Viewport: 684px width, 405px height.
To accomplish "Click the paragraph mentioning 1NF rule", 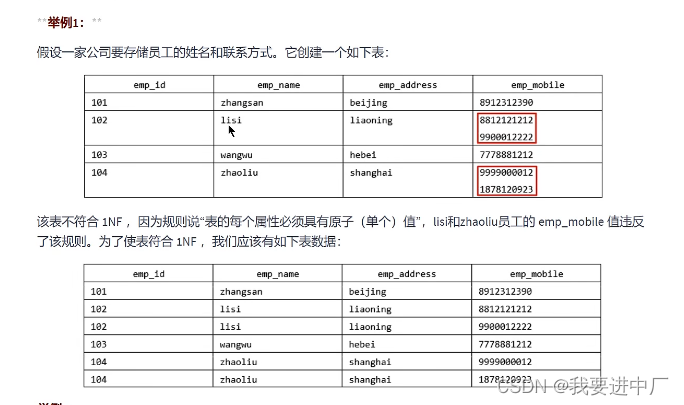I will 340,231.
